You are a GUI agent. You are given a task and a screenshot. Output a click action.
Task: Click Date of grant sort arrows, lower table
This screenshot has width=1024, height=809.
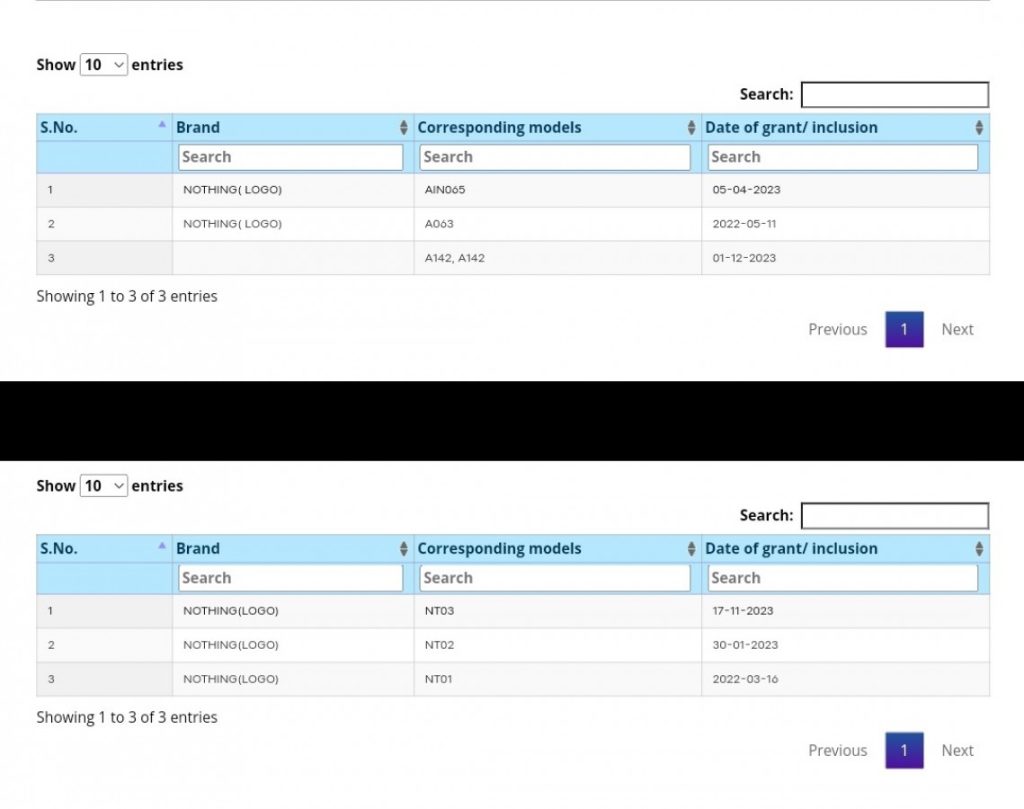point(979,549)
